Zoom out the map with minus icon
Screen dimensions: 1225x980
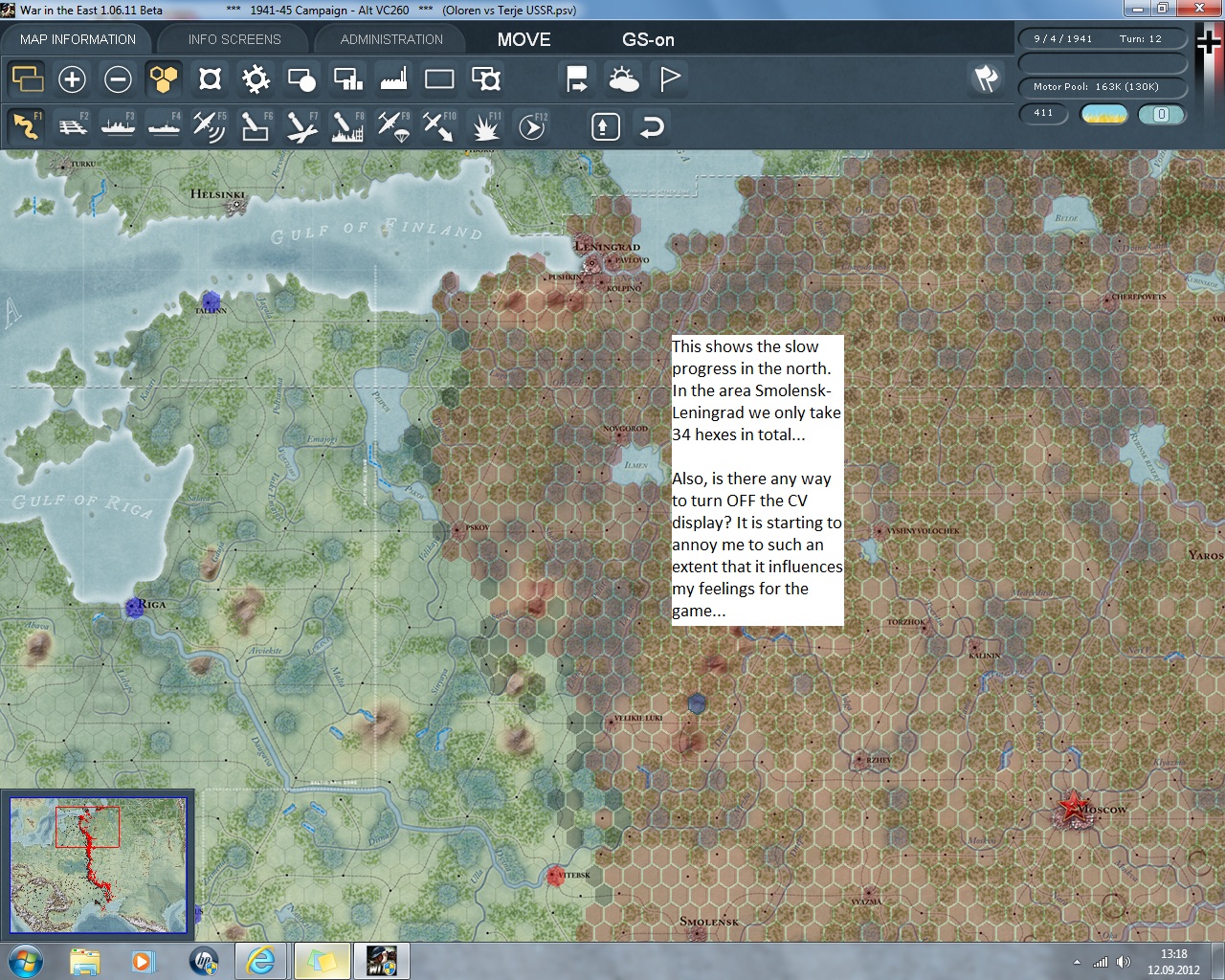click(x=118, y=78)
